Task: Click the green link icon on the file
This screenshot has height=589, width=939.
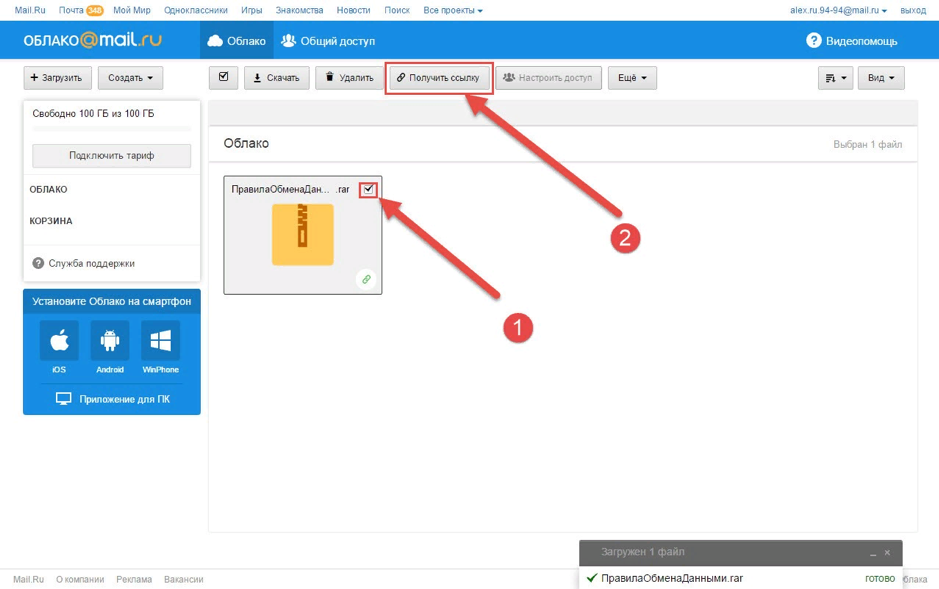Action: pos(366,280)
